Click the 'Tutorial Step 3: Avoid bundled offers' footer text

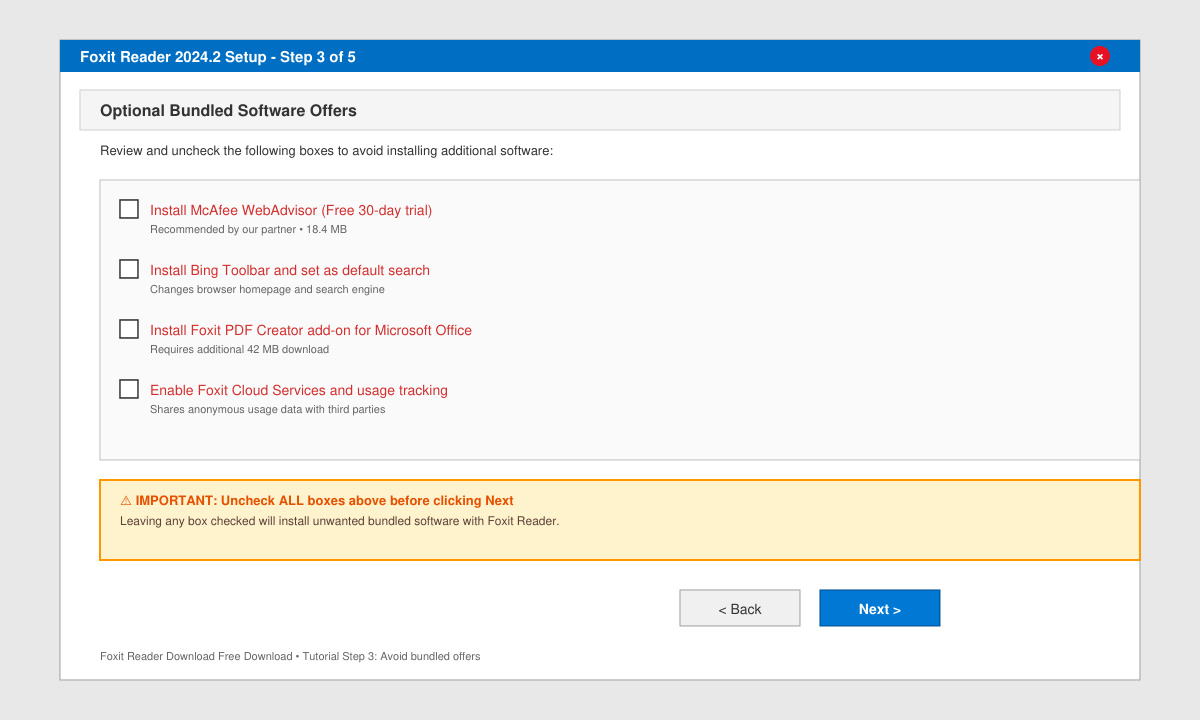pyautogui.click(x=391, y=656)
